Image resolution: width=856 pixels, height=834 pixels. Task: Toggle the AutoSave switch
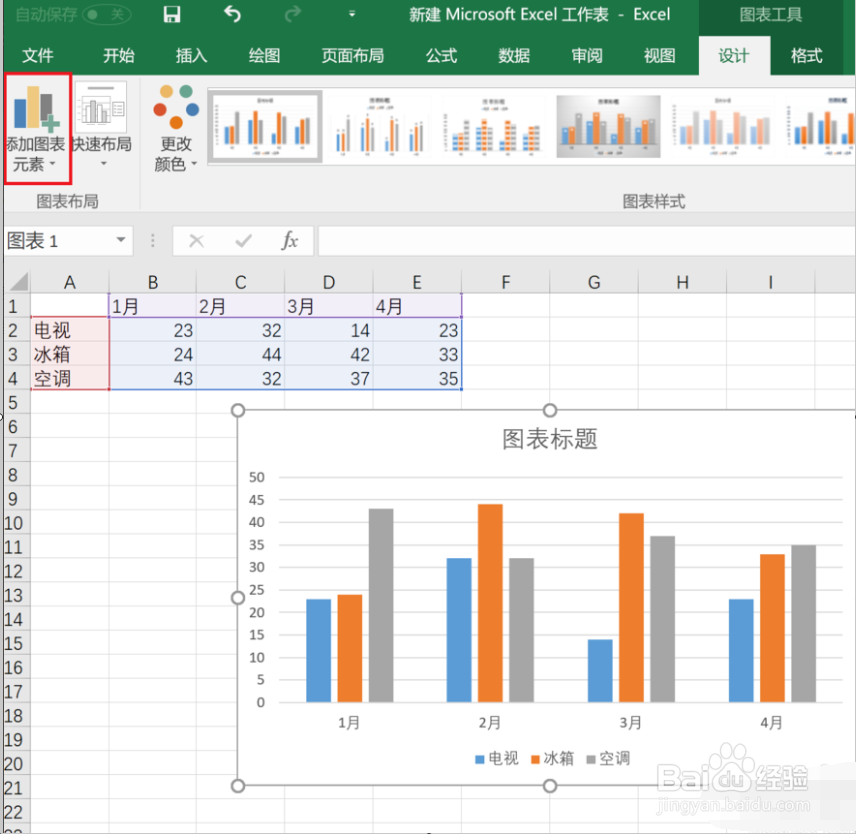107,14
